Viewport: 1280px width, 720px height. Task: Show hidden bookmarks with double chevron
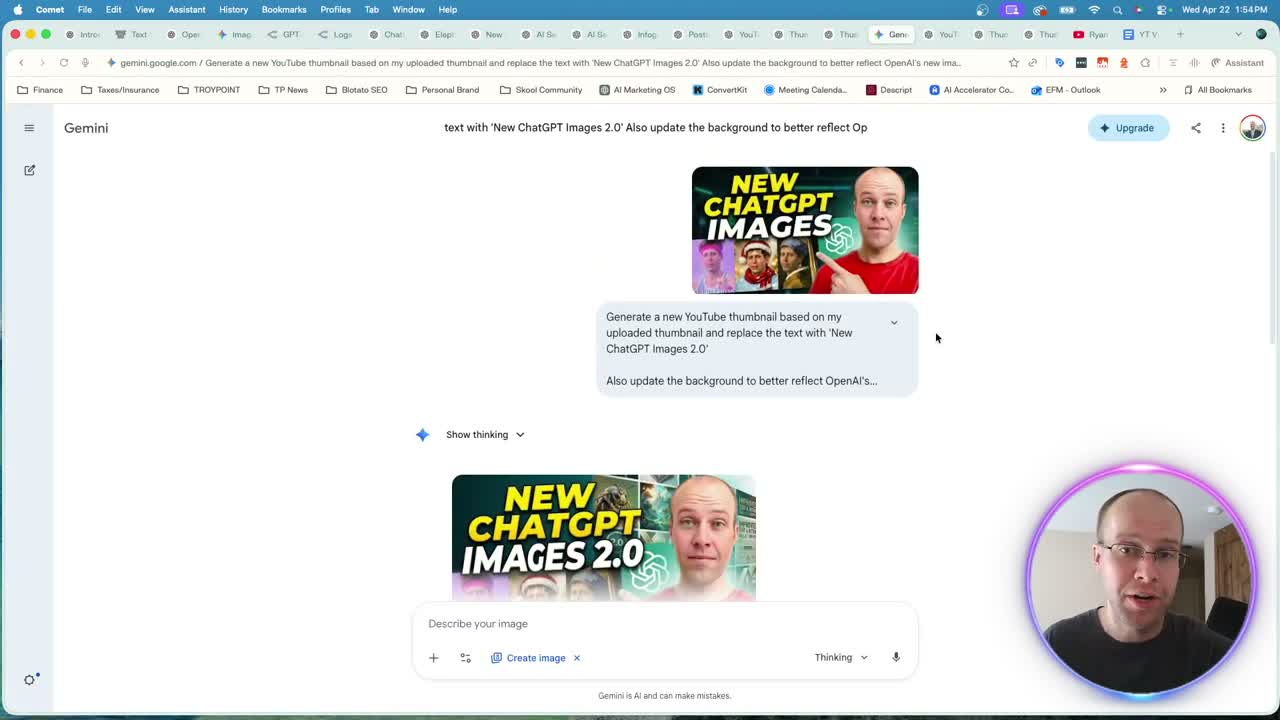(1163, 90)
